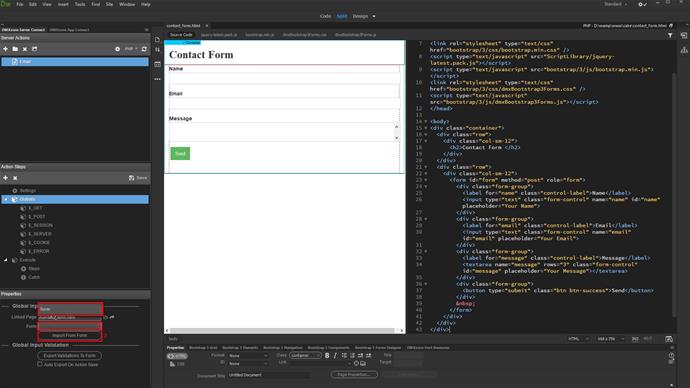Switch to the DMXzone App Connect tab
The height and width of the screenshot is (388, 690).
(x=70, y=30)
